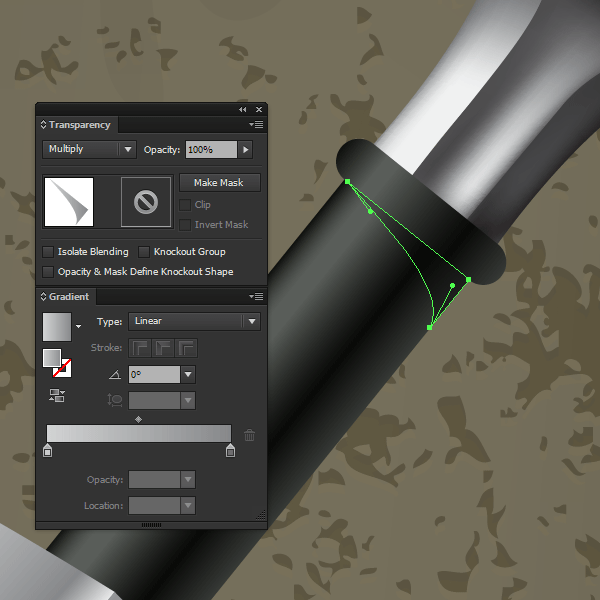Click the panel bottom gripper bar
The height and width of the screenshot is (600, 600).
151,525
